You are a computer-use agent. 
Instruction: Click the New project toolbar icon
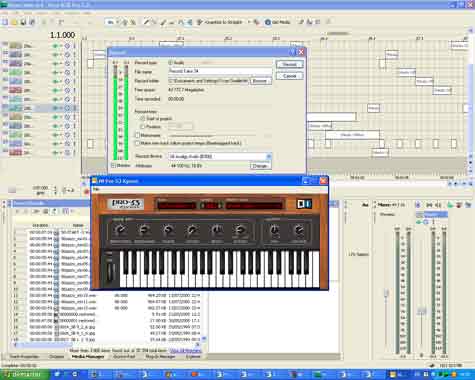(5, 22)
